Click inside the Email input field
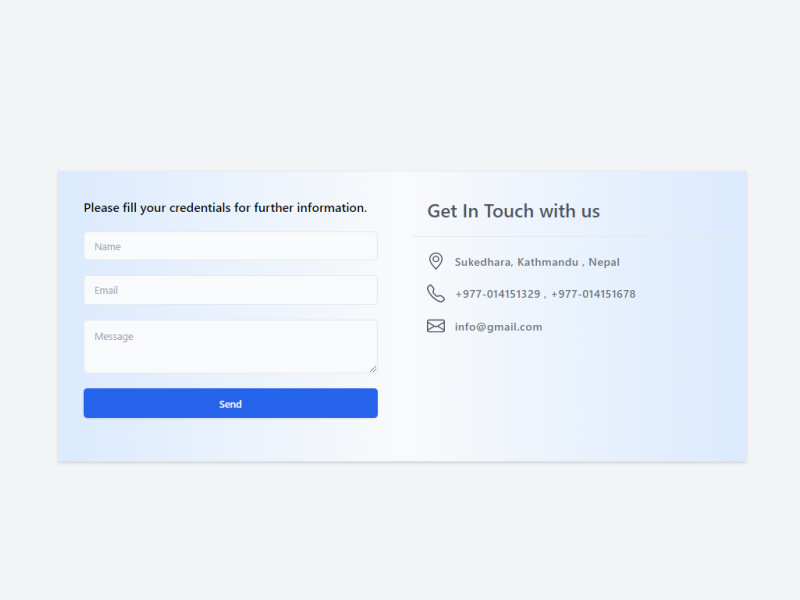800x600 pixels. click(x=230, y=290)
